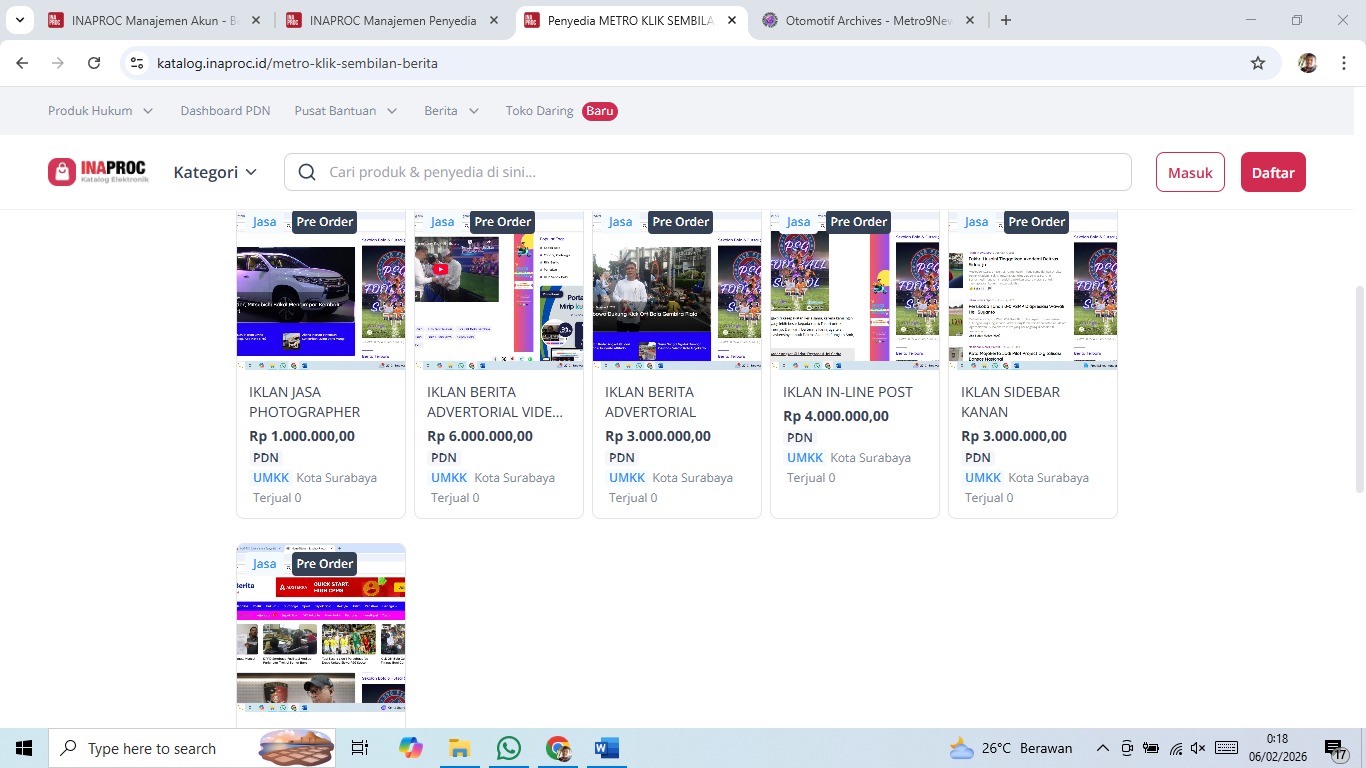The image size is (1366, 768).
Task: Expand the Berita menu
Action: click(x=452, y=111)
